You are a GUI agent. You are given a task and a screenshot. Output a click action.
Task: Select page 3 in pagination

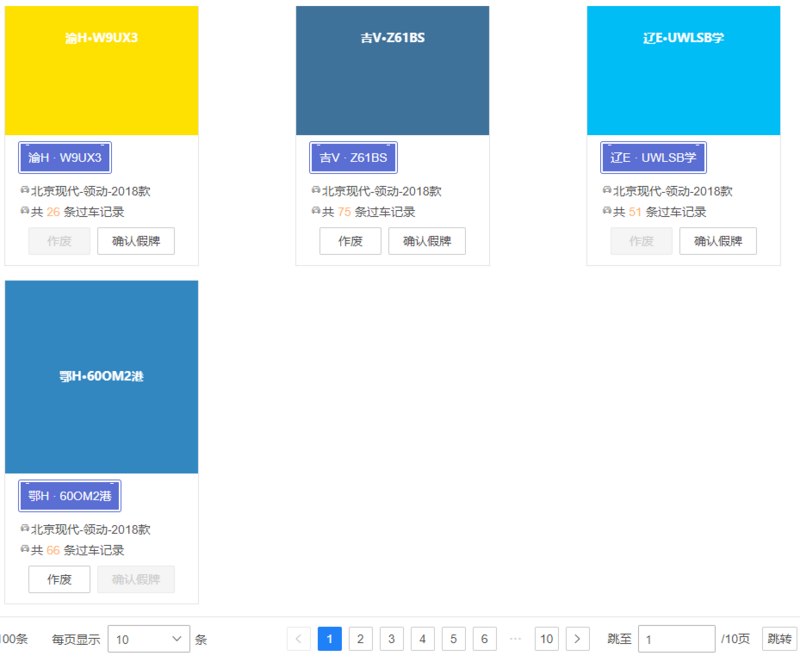click(392, 639)
